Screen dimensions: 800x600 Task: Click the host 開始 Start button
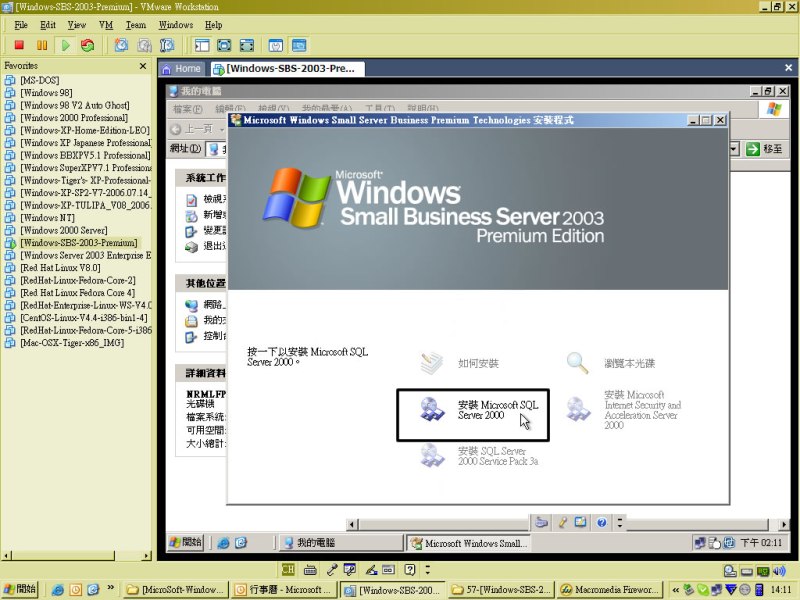point(20,589)
